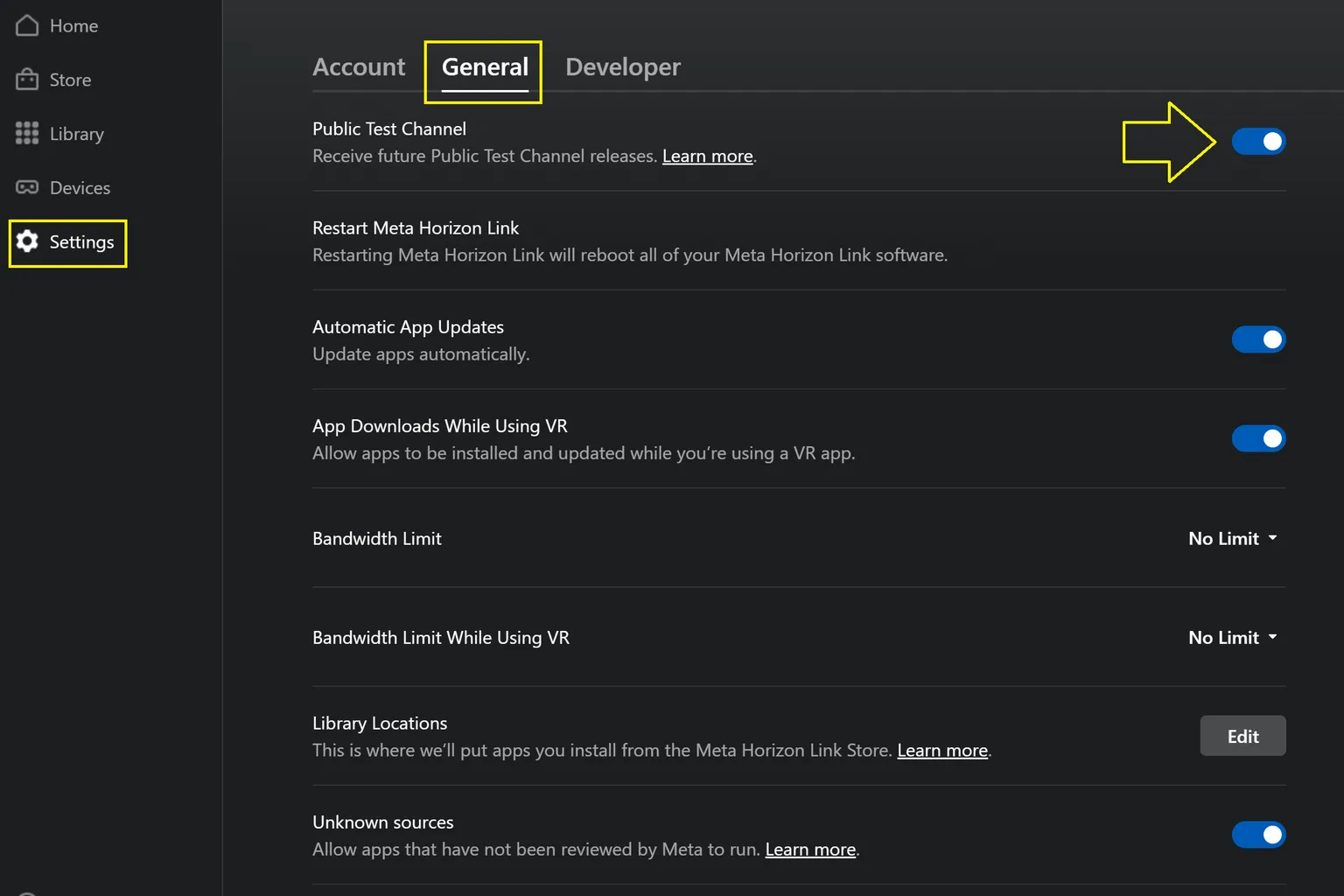This screenshot has width=1344, height=896.
Task: Click the 'Bandwidth Limit' label text
Action: coord(377,538)
